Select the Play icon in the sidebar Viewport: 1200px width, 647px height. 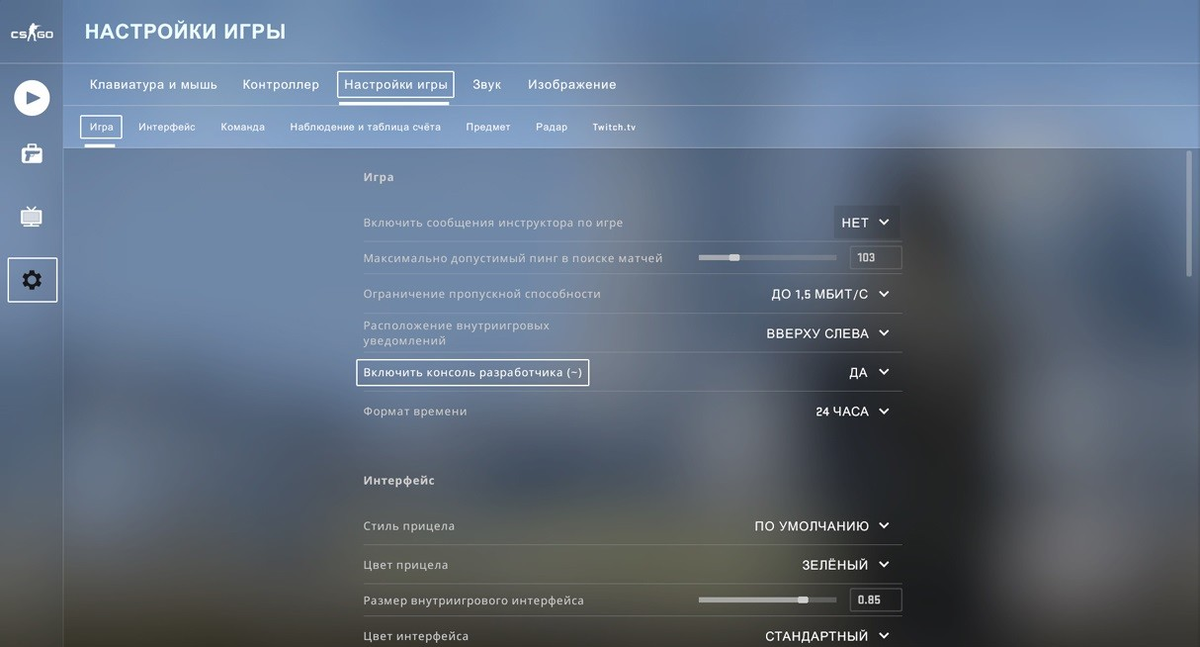[31, 97]
